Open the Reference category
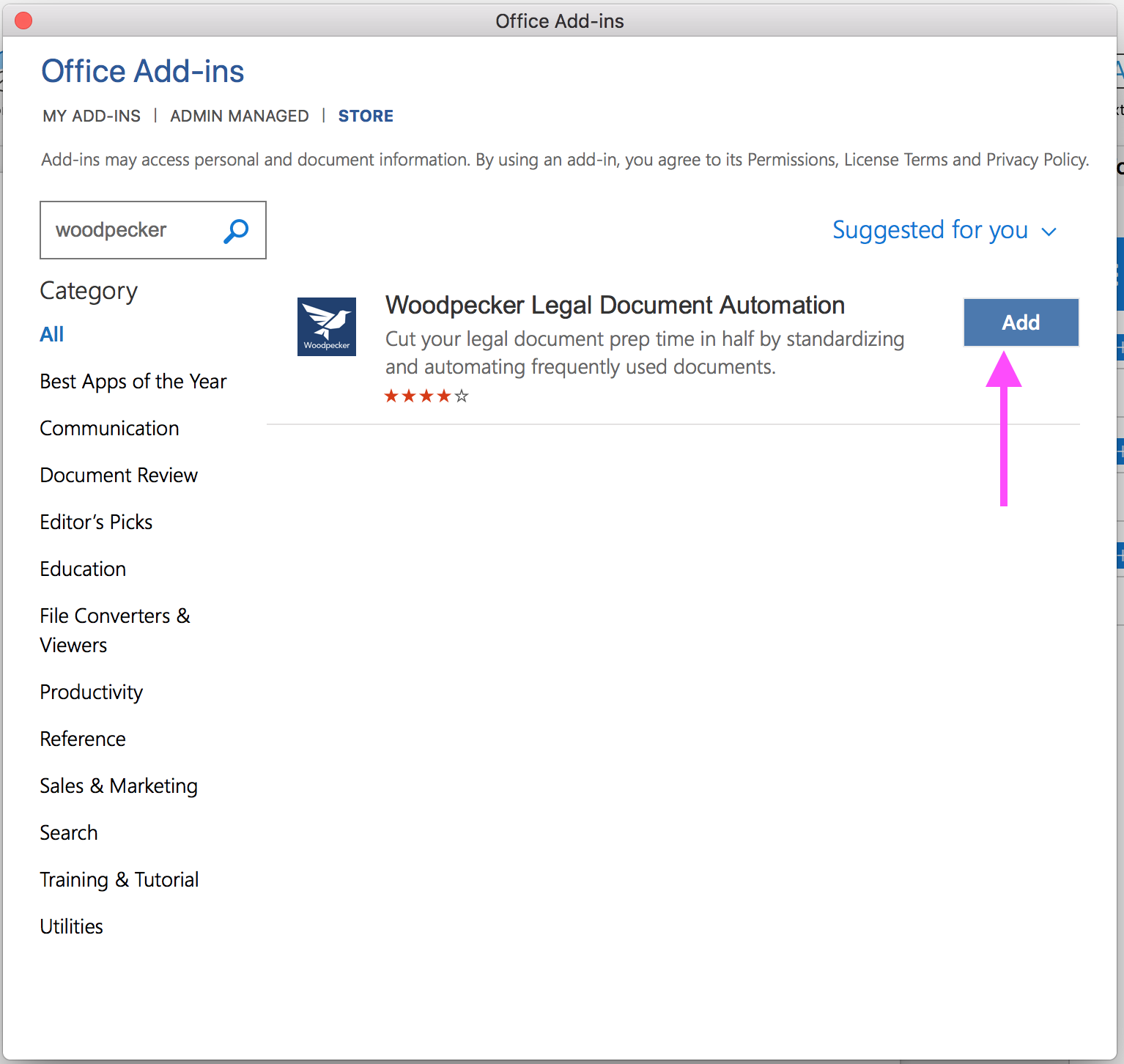 (83, 739)
